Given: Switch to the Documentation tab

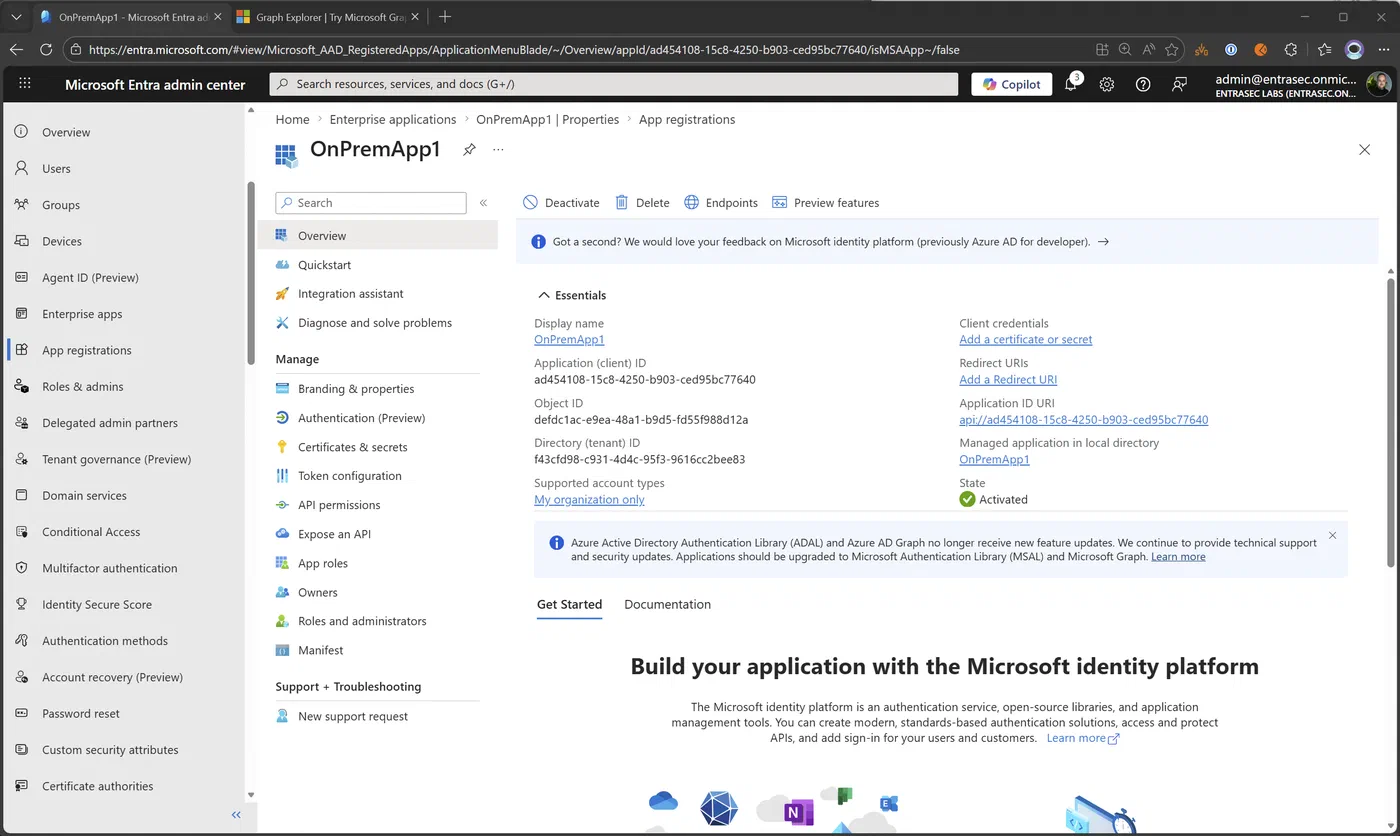Looking at the screenshot, I should click(667, 604).
